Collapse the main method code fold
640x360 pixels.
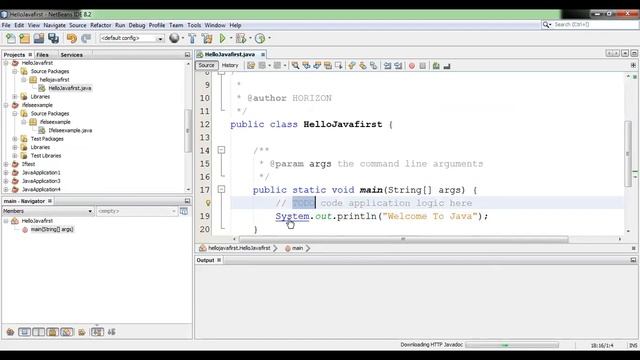click(221, 189)
